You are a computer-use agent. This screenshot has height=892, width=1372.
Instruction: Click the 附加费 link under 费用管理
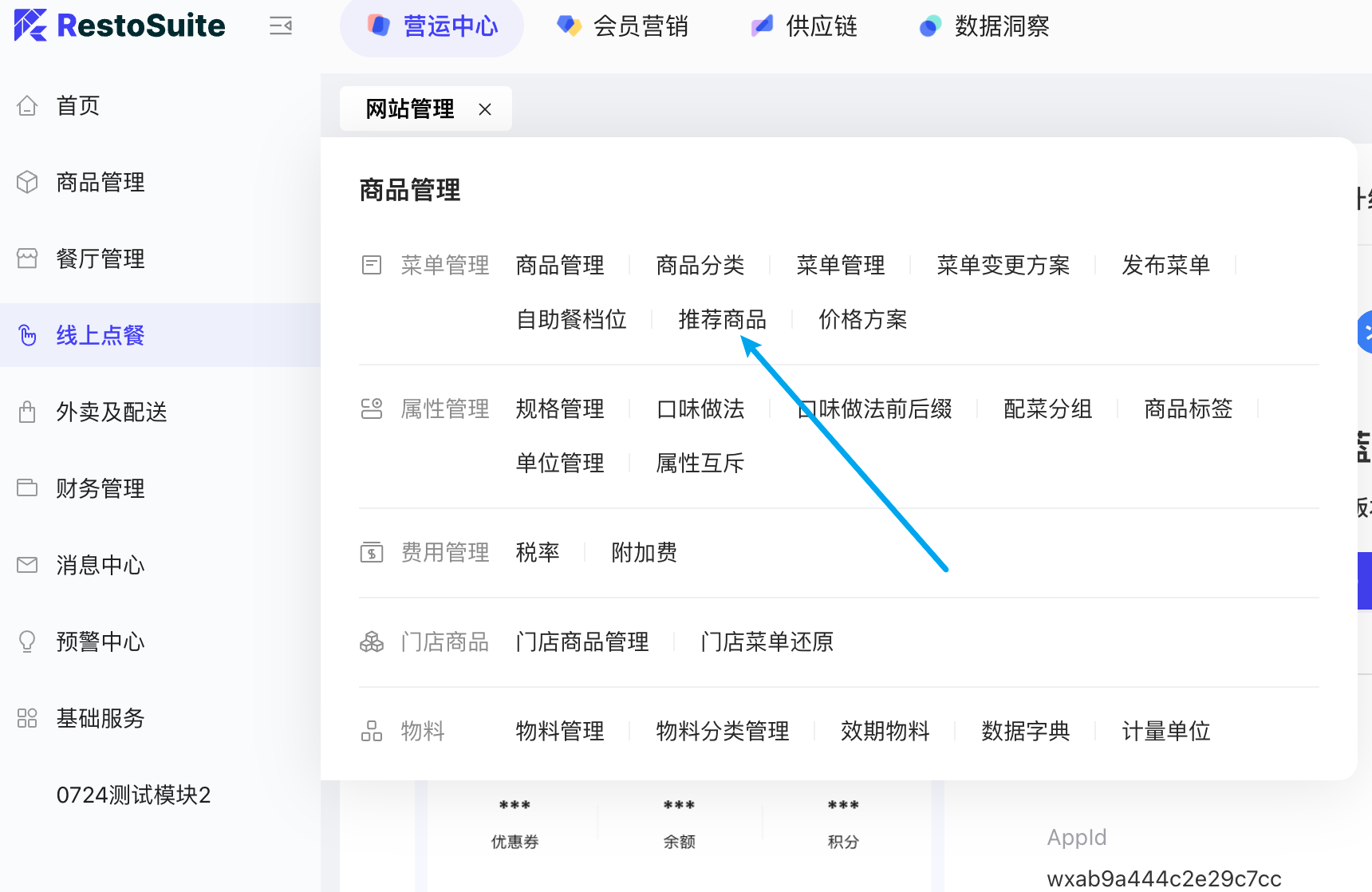coord(644,553)
